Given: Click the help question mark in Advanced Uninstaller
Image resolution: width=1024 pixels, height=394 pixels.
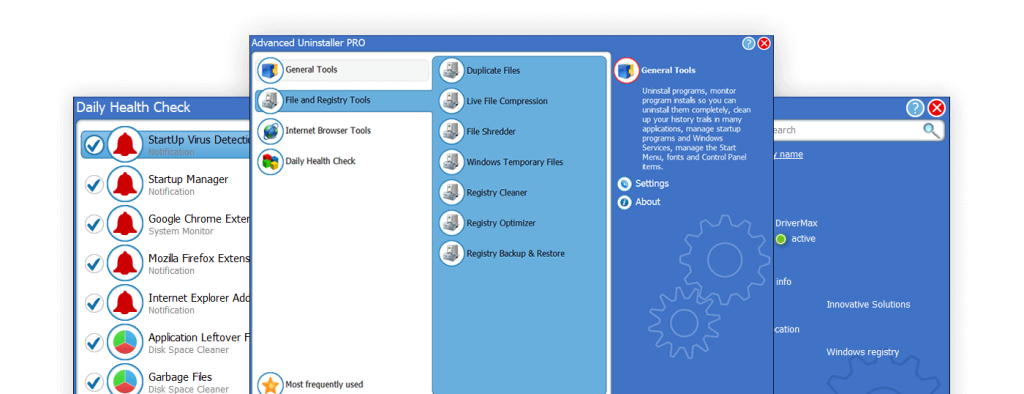Looking at the screenshot, I should point(748,44).
